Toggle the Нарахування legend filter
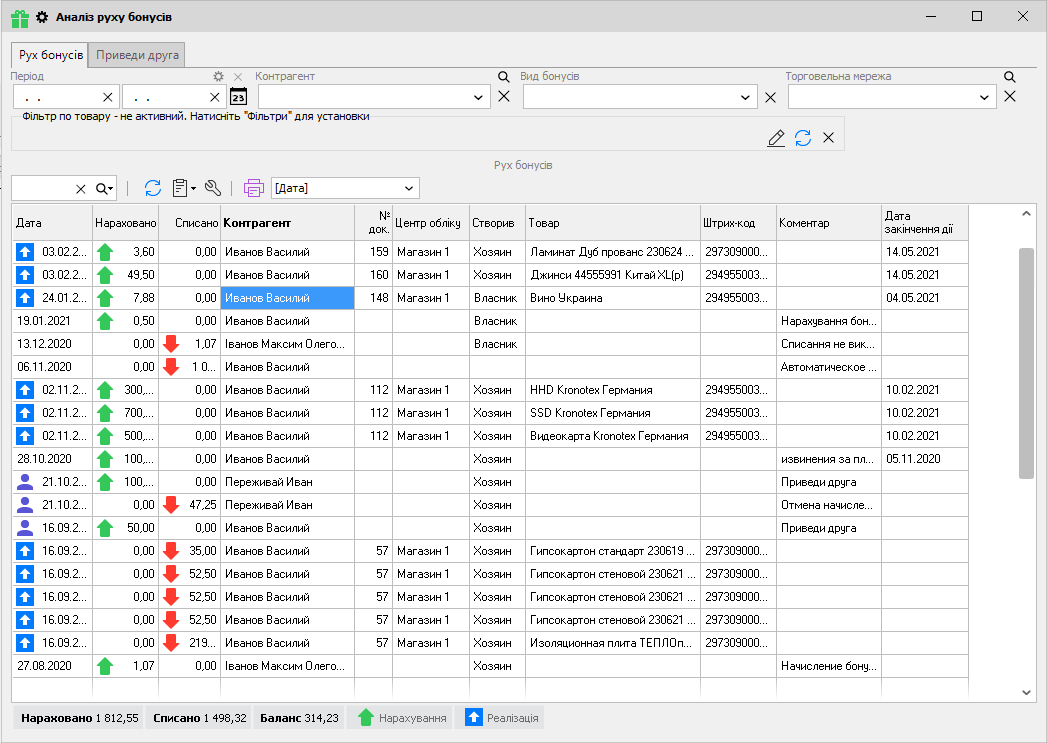Image resolution: width=1047 pixels, height=743 pixels. tap(402, 718)
